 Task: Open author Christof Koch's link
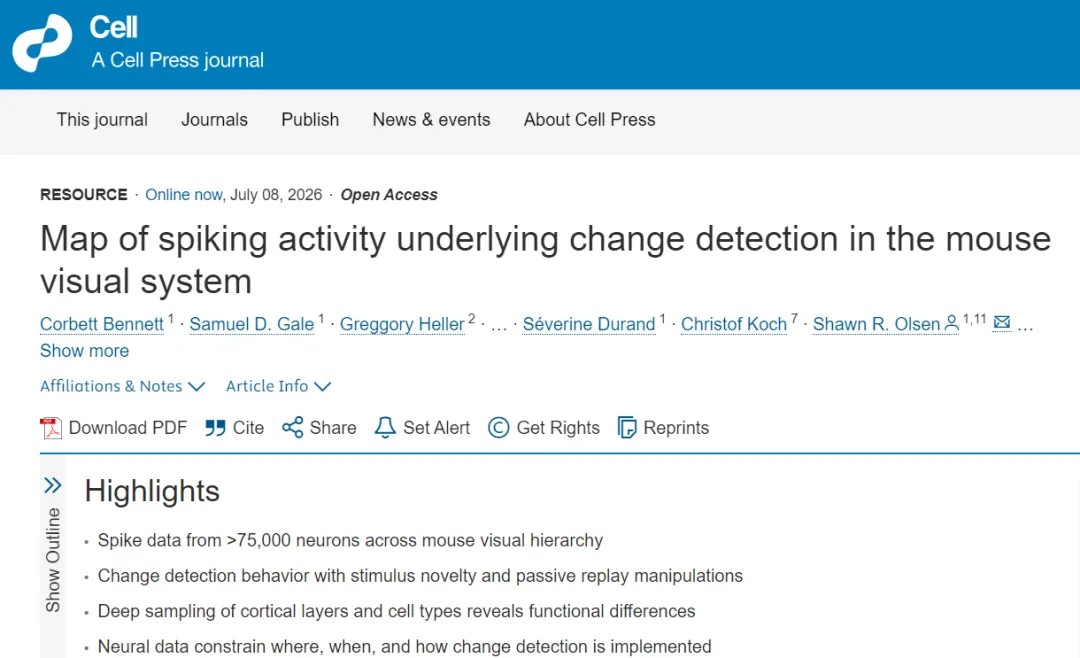734,324
